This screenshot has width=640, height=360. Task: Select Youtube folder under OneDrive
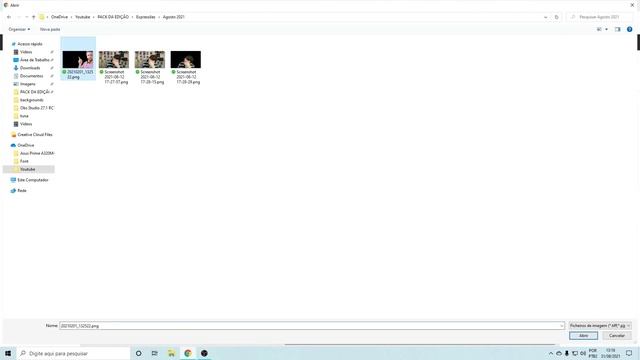click(28, 169)
